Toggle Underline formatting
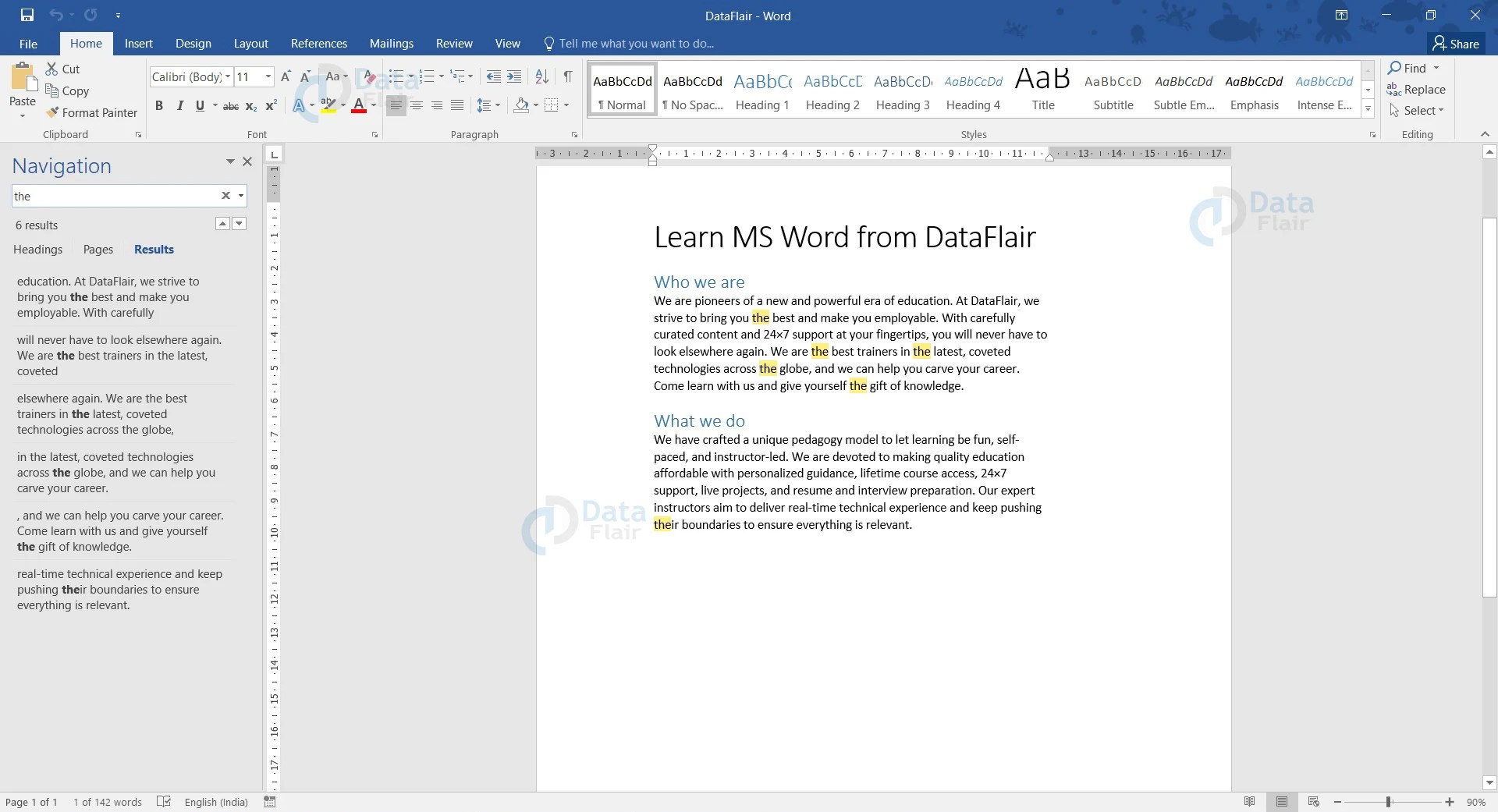The image size is (1498, 812). click(x=200, y=105)
